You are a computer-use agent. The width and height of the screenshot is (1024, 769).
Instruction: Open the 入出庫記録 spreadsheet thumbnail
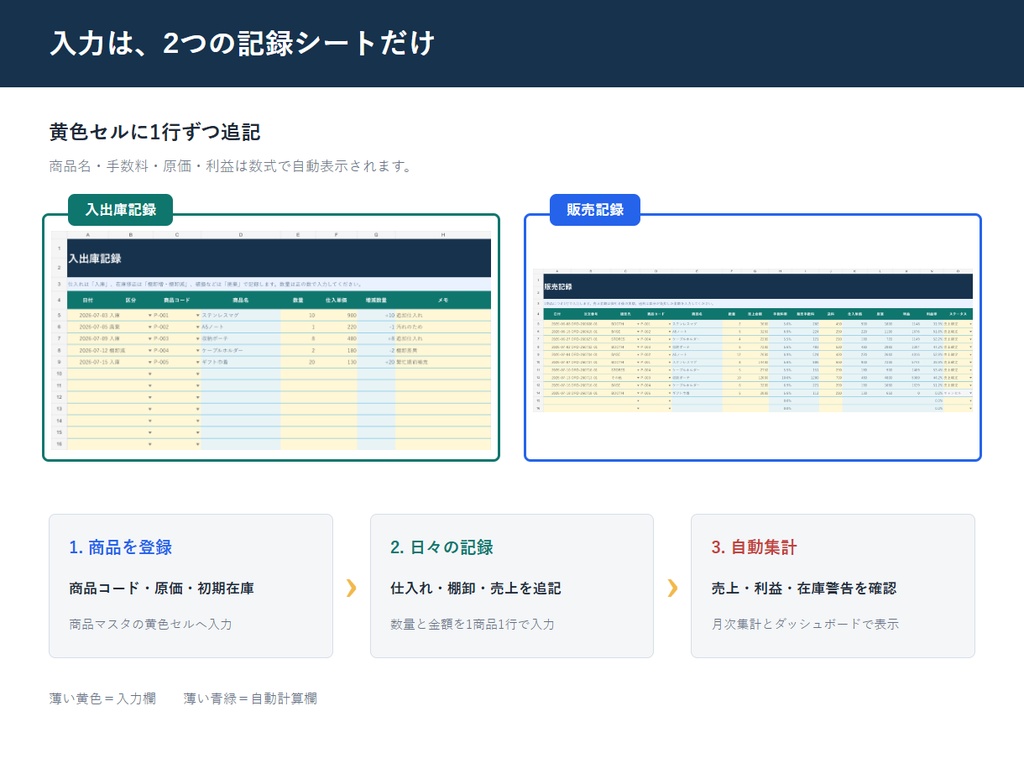coord(271,340)
